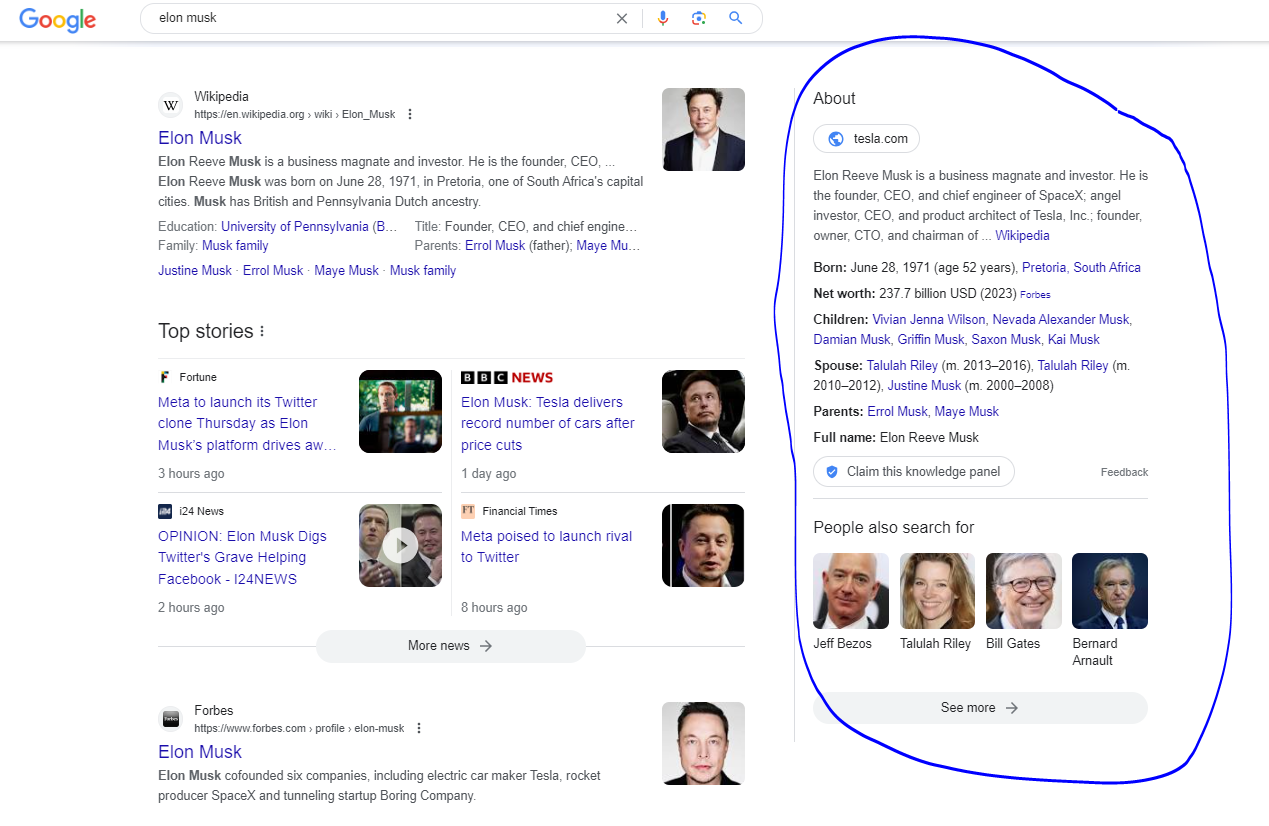Open Musk family sitelink under Wikipedia result
This screenshot has width=1269, height=826.
tap(423, 270)
